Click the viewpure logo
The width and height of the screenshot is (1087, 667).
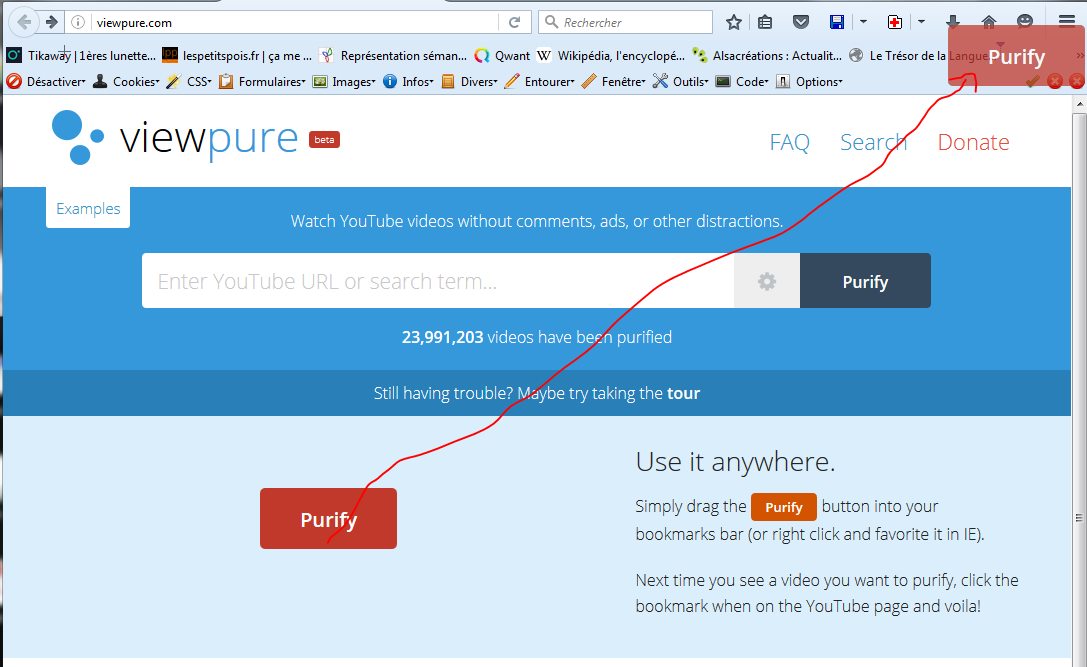point(175,138)
